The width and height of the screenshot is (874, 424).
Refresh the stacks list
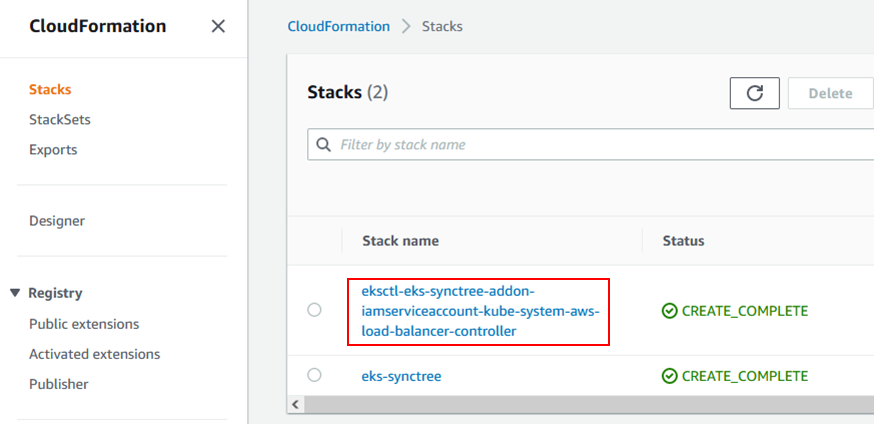click(755, 93)
